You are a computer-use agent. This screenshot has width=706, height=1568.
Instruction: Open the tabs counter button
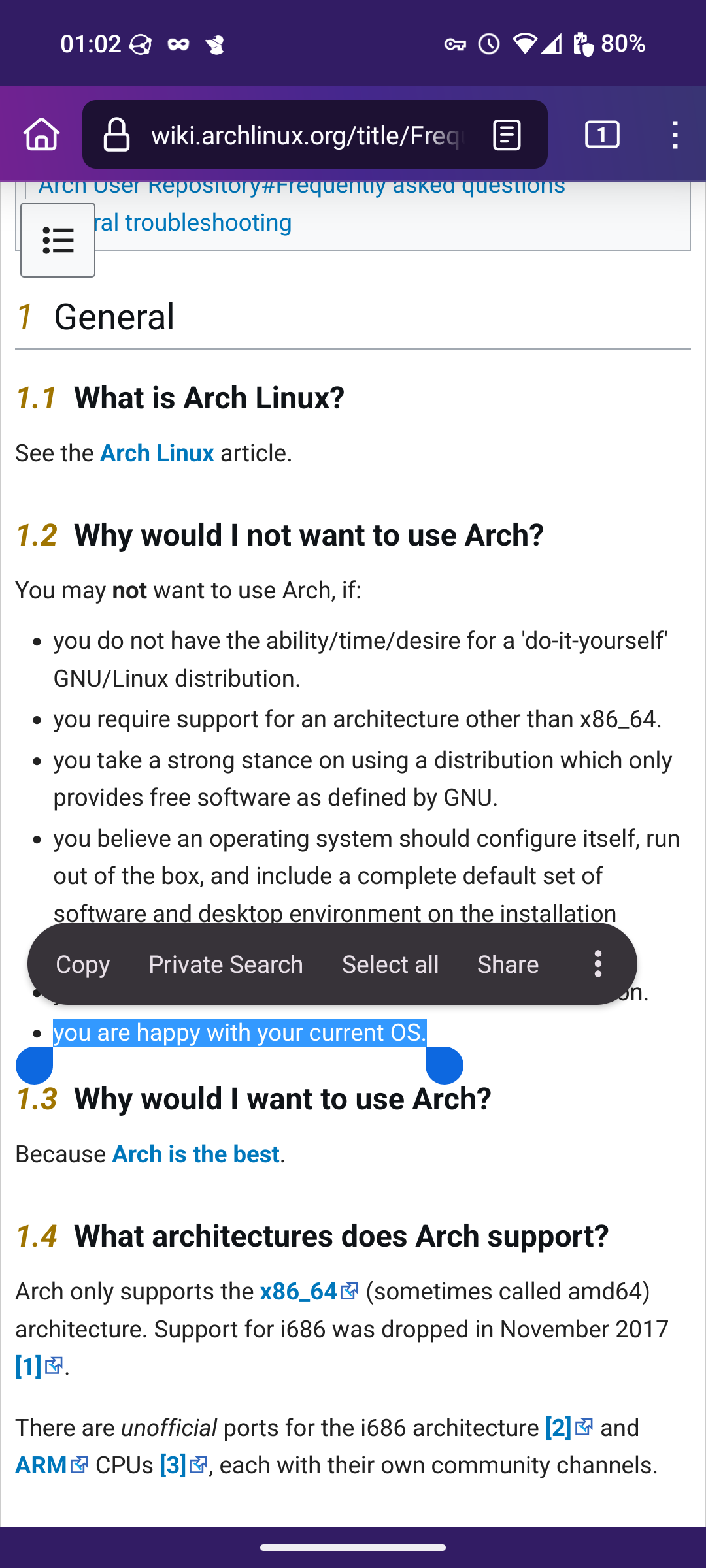602,135
